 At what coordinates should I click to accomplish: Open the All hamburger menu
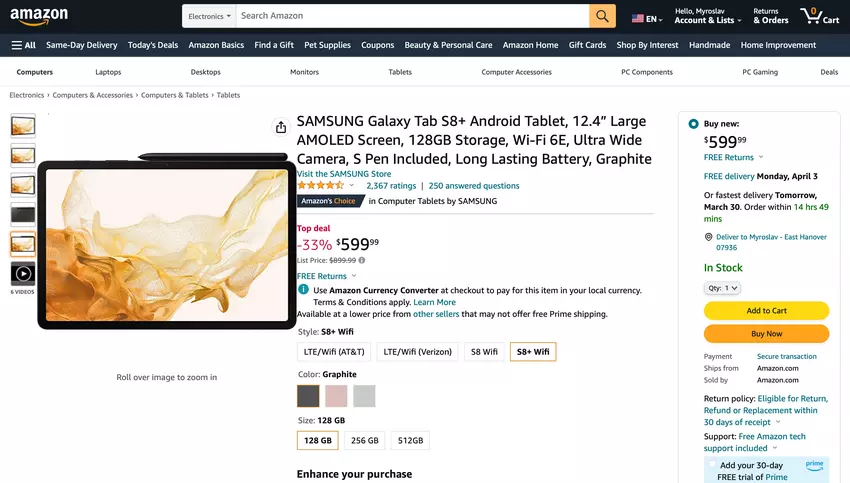(x=23, y=45)
